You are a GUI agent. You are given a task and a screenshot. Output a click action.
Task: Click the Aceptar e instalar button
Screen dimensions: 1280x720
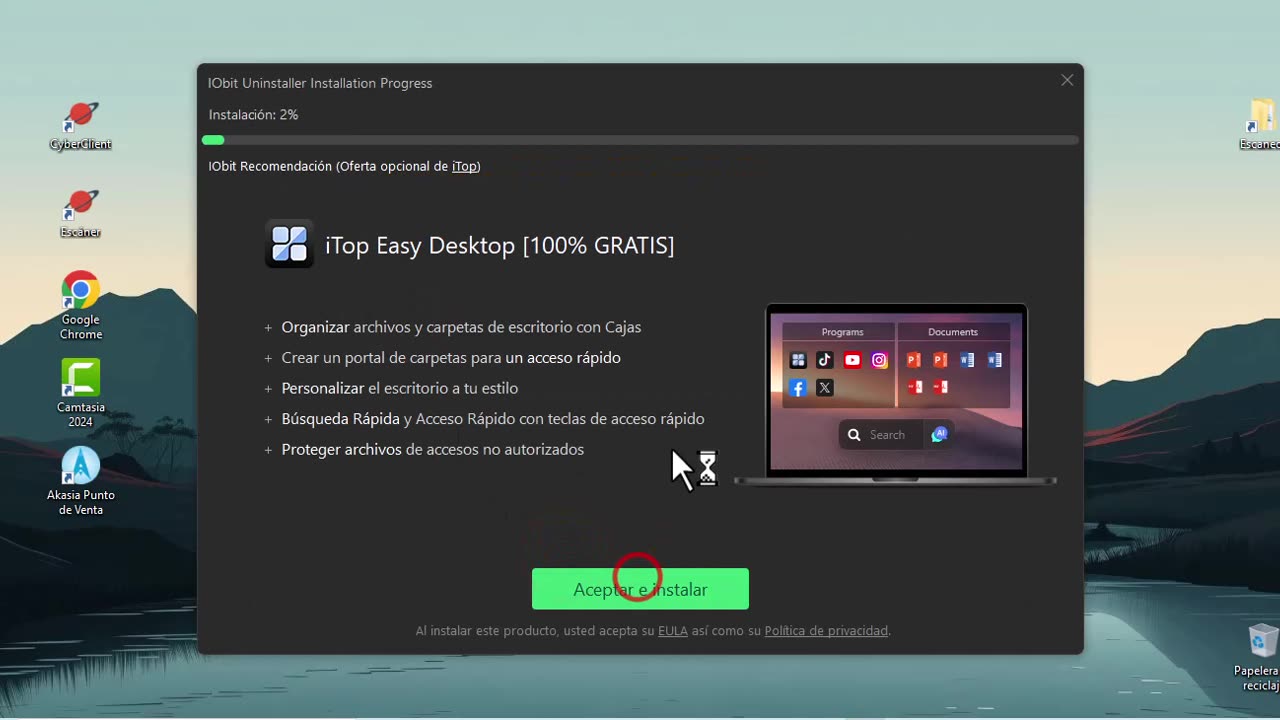point(640,589)
